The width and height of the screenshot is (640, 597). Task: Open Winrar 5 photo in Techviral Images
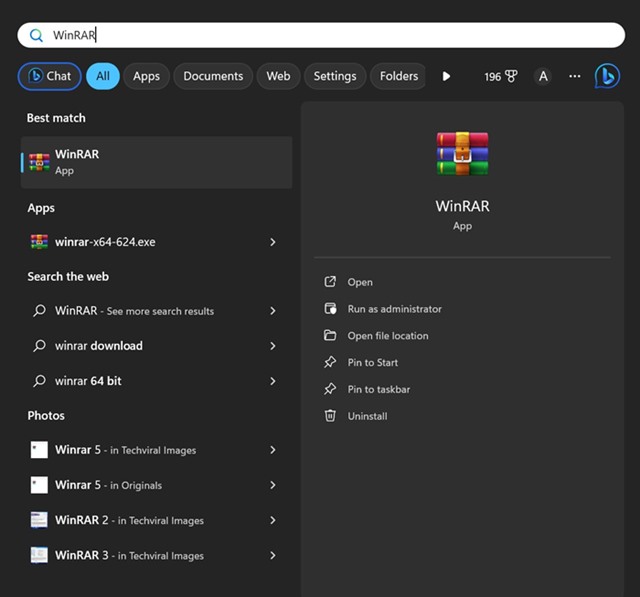point(156,450)
